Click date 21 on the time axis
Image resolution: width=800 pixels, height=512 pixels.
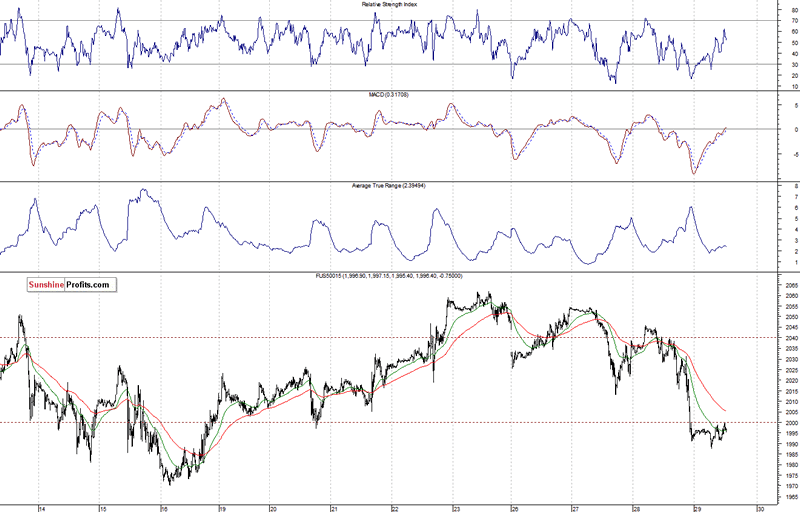[334, 509]
